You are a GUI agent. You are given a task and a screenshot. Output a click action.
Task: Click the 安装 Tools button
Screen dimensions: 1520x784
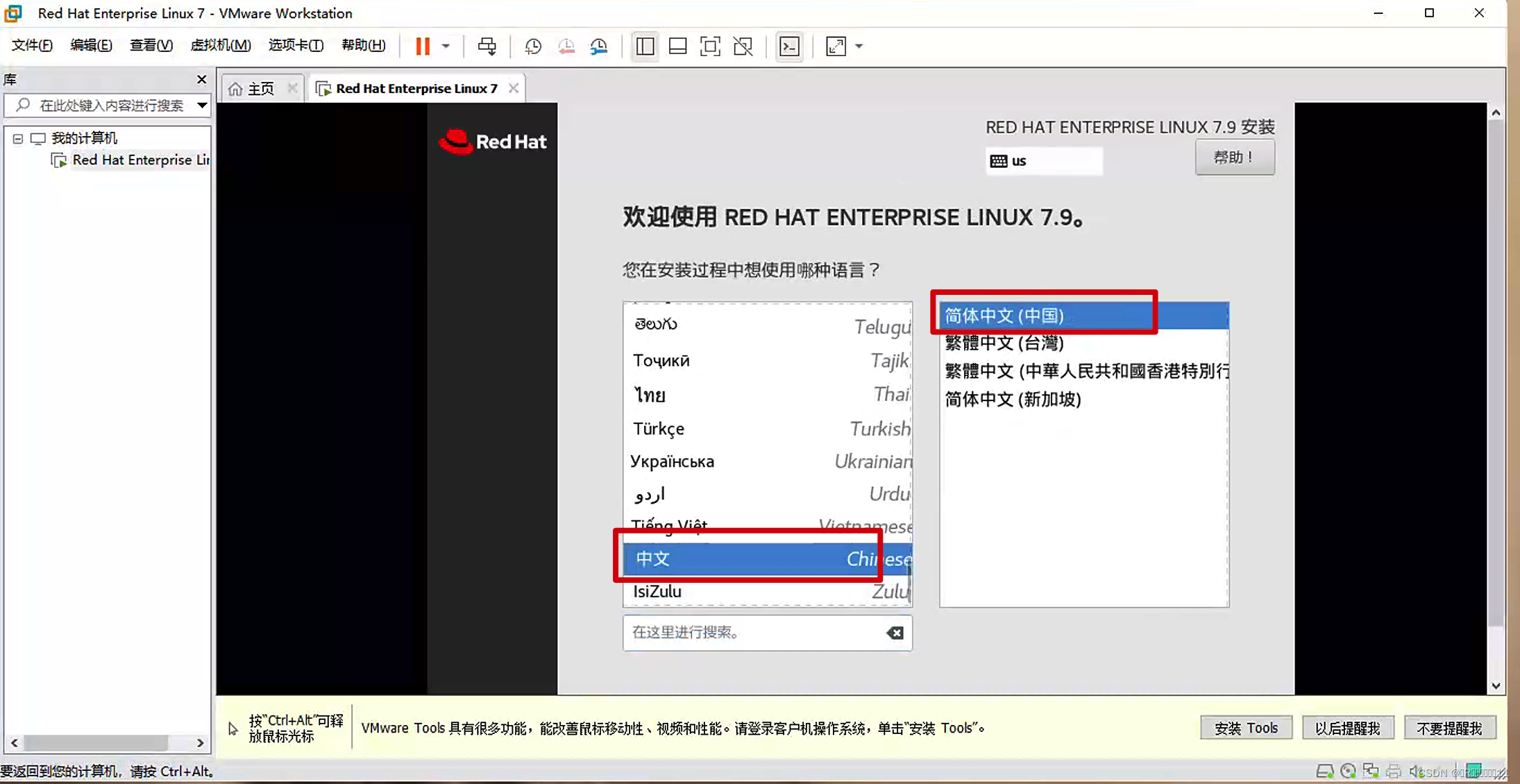[1246, 728]
